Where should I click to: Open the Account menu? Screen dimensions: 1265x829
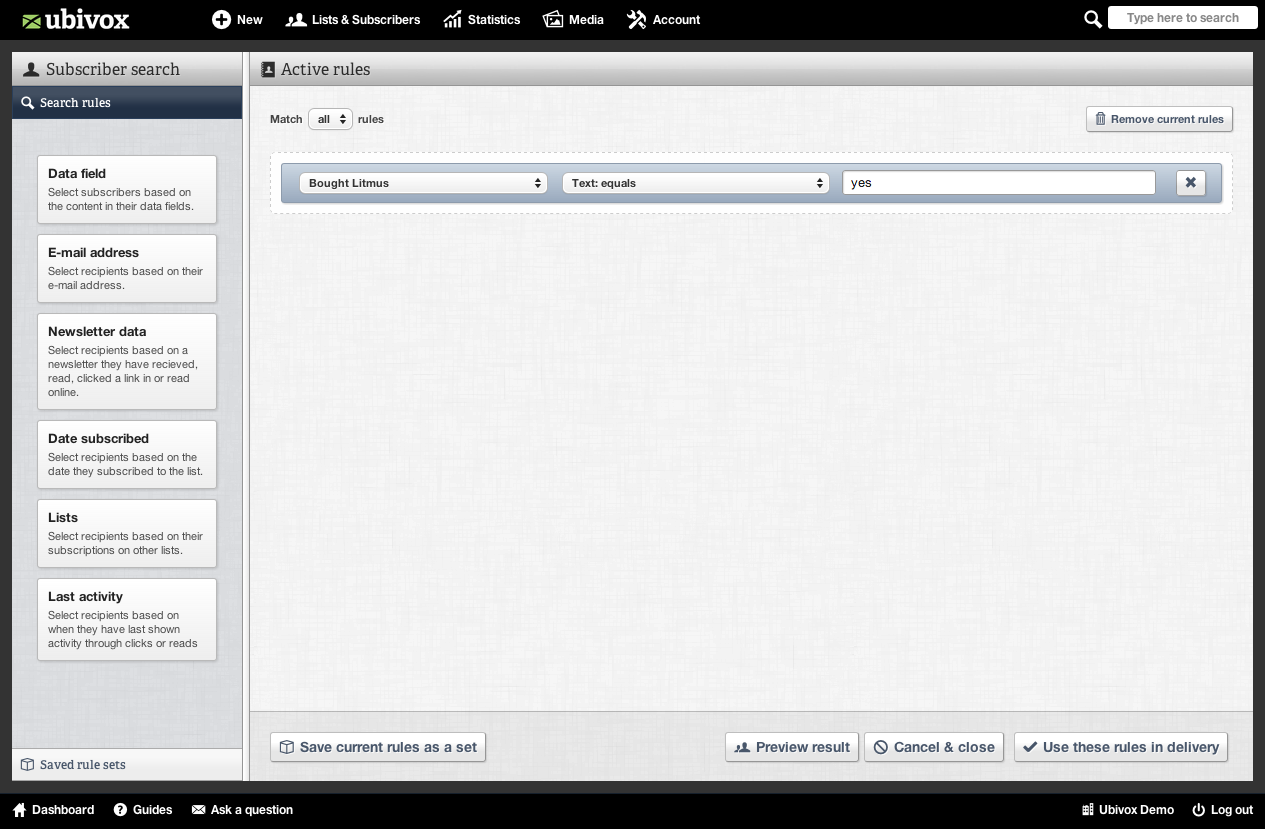663,19
